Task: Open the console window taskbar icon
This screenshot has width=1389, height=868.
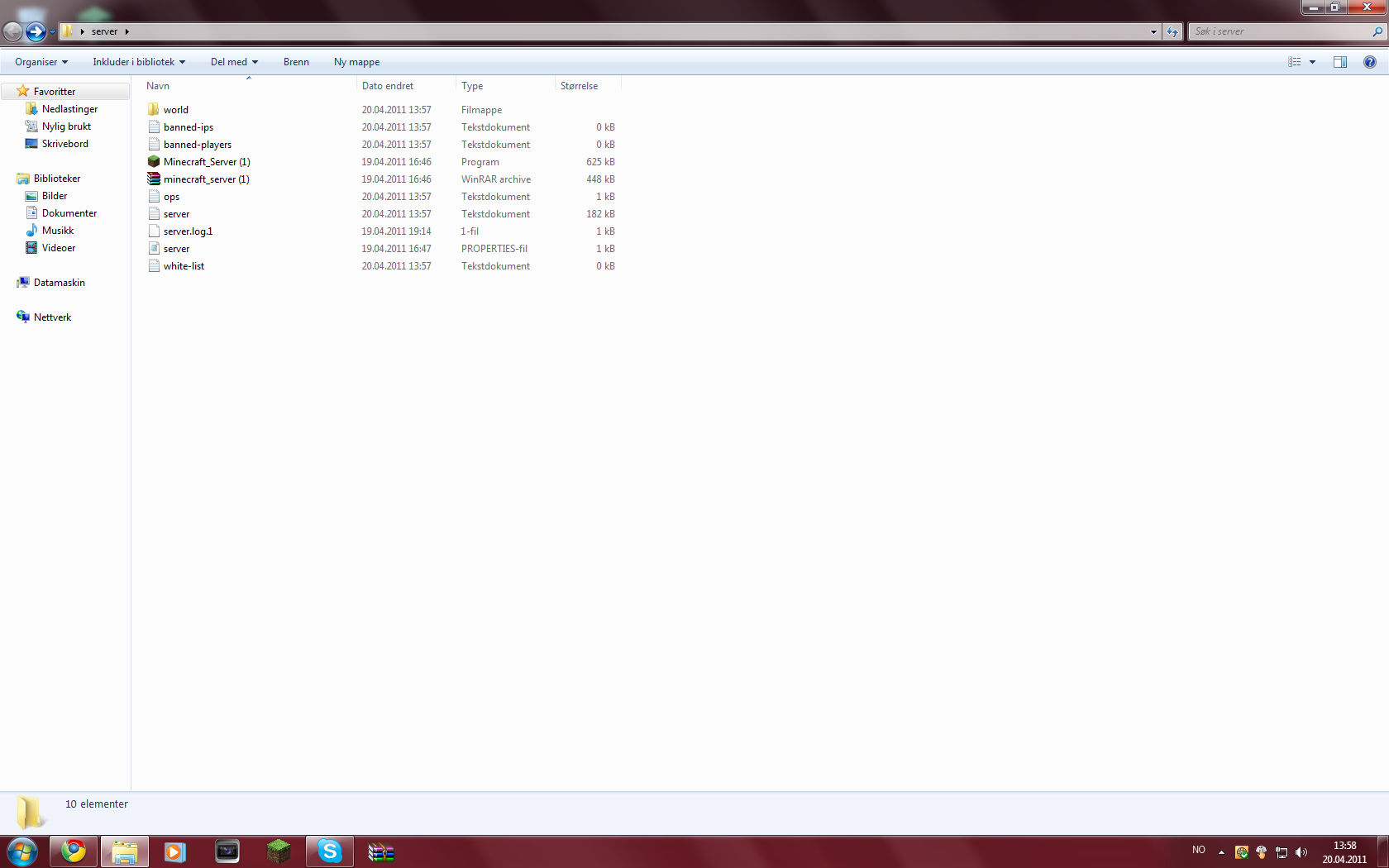Action: pyautogui.click(x=227, y=851)
